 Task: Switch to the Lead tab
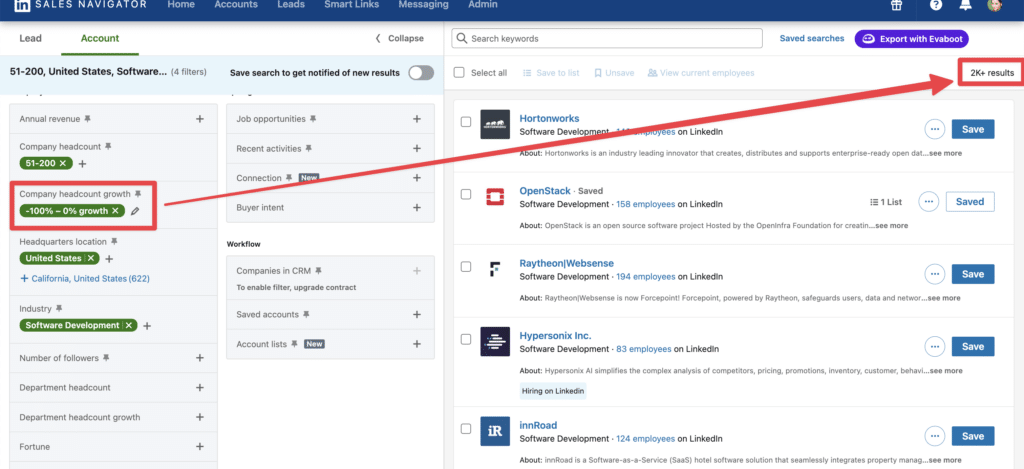point(31,39)
